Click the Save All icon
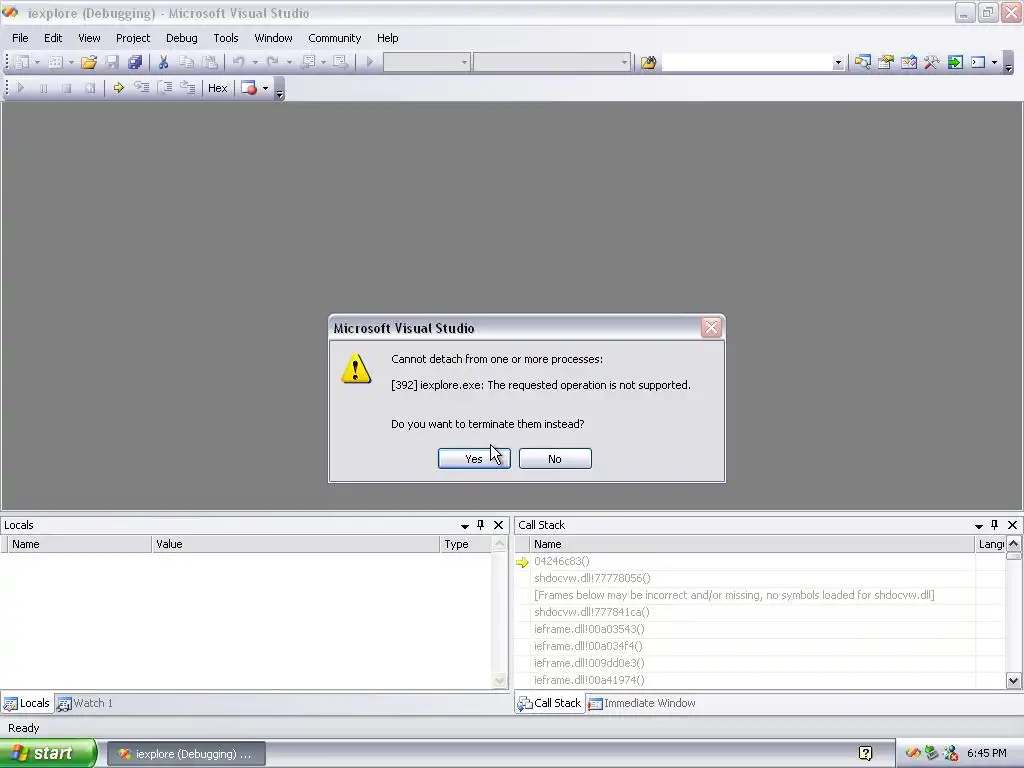This screenshot has height=768, width=1024. click(x=135, y=62)
